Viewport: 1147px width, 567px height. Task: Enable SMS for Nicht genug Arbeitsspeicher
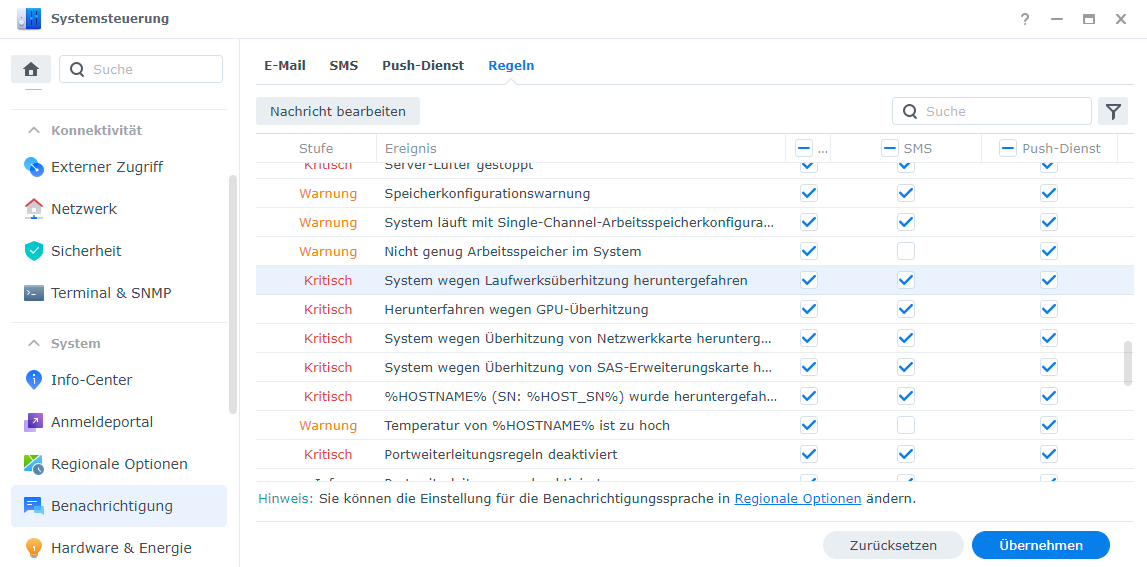[x=905, y=251]
